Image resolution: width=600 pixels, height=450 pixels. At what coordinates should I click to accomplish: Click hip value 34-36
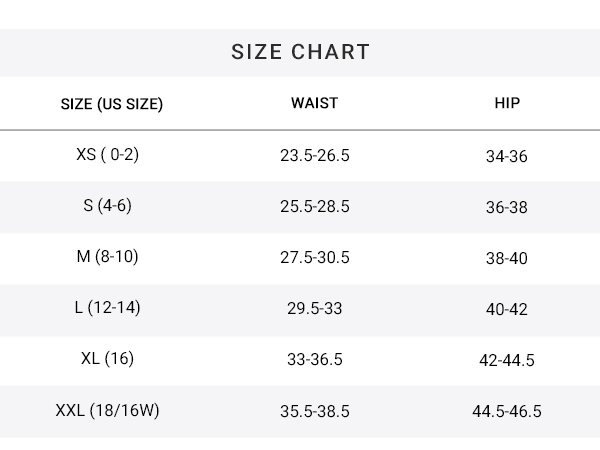(x=507, y=156)
